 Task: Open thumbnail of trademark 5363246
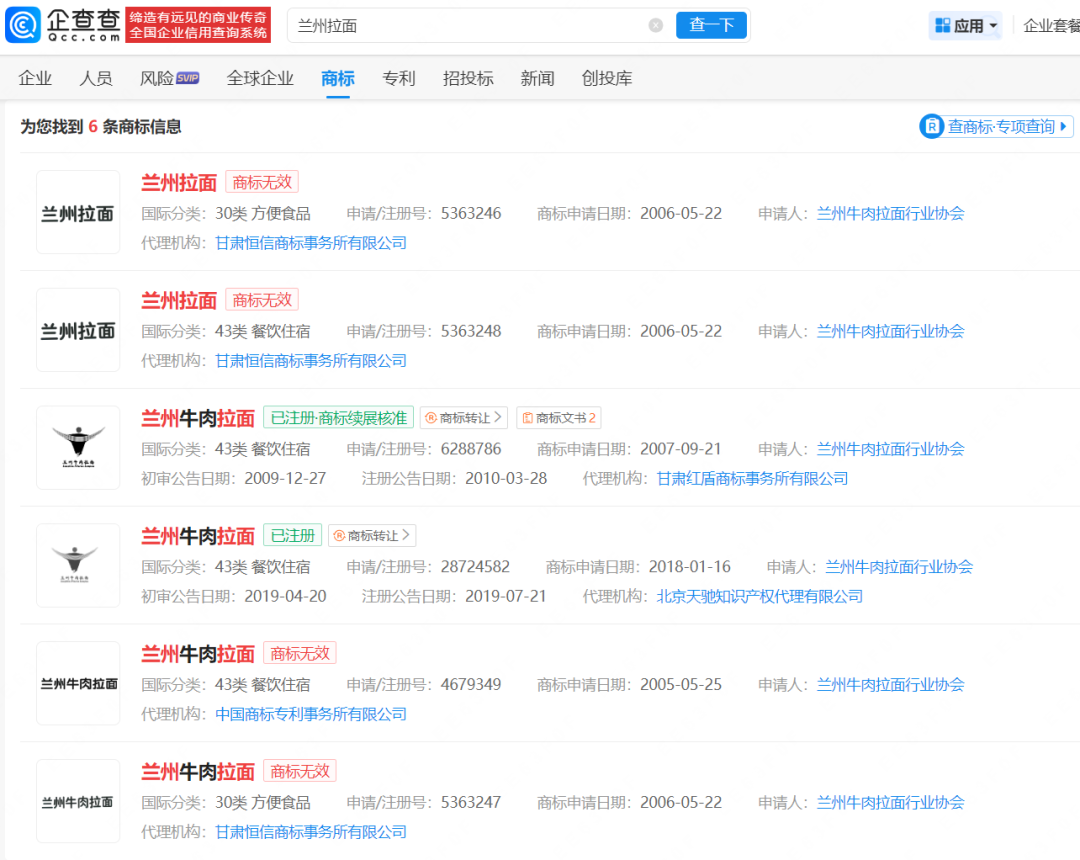78,213
